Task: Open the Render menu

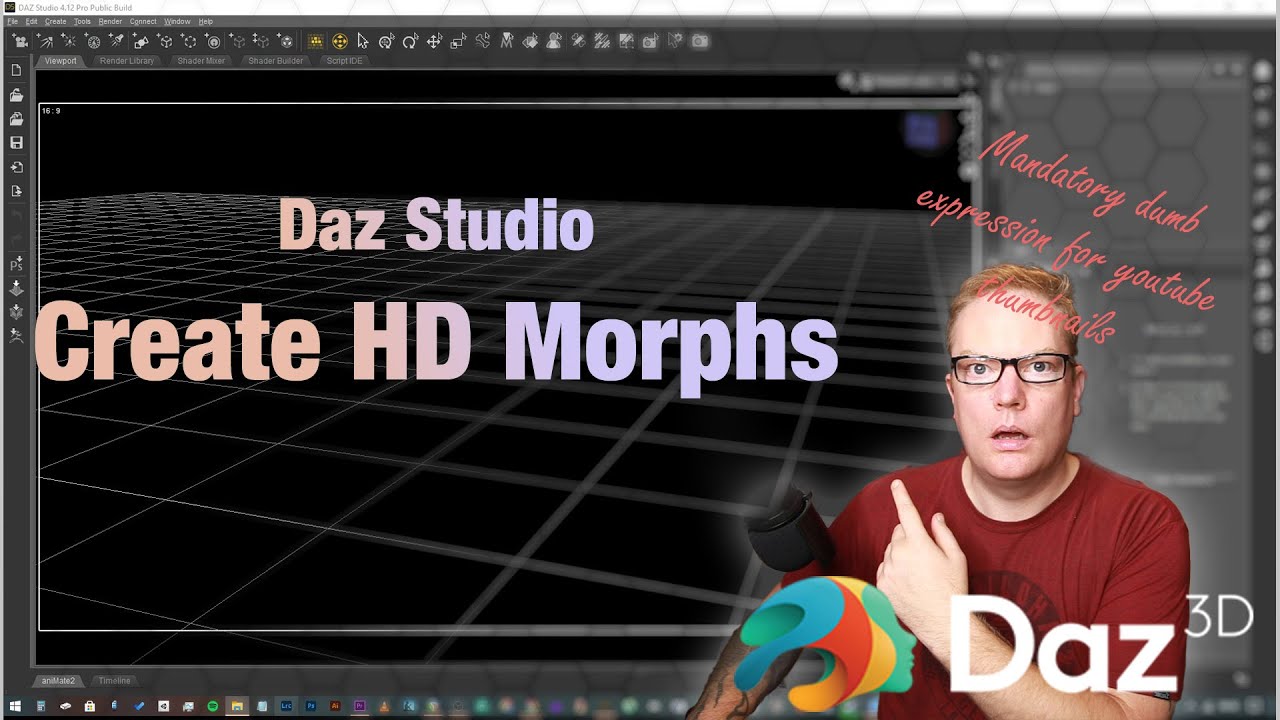Action: 110,21
